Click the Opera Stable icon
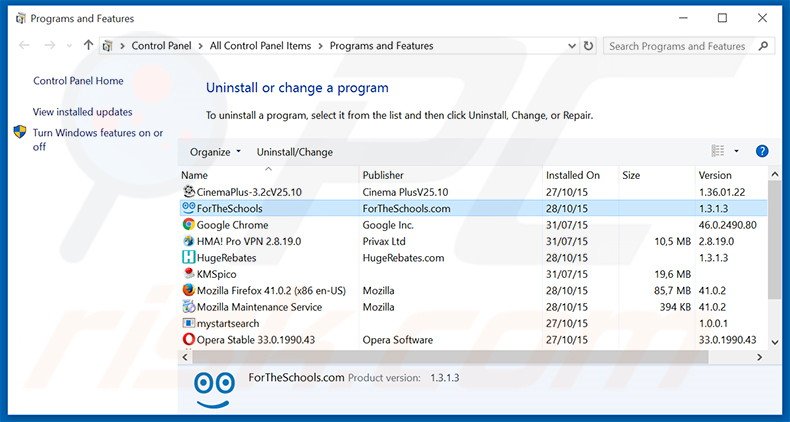 [x=188, y=339]
